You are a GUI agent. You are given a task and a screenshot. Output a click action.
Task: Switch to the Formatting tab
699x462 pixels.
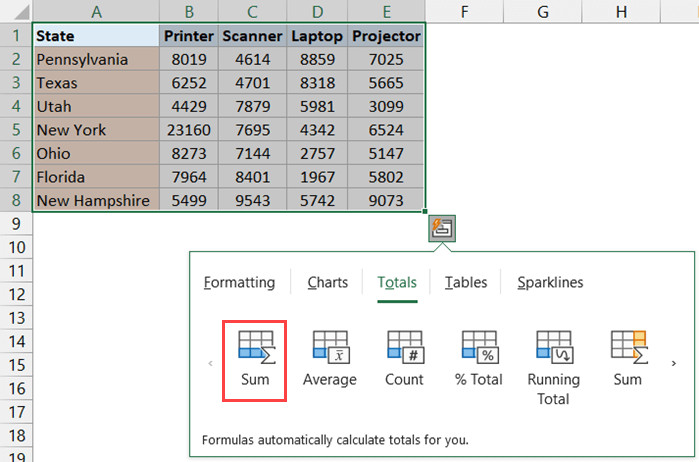(x=239, y=282)
